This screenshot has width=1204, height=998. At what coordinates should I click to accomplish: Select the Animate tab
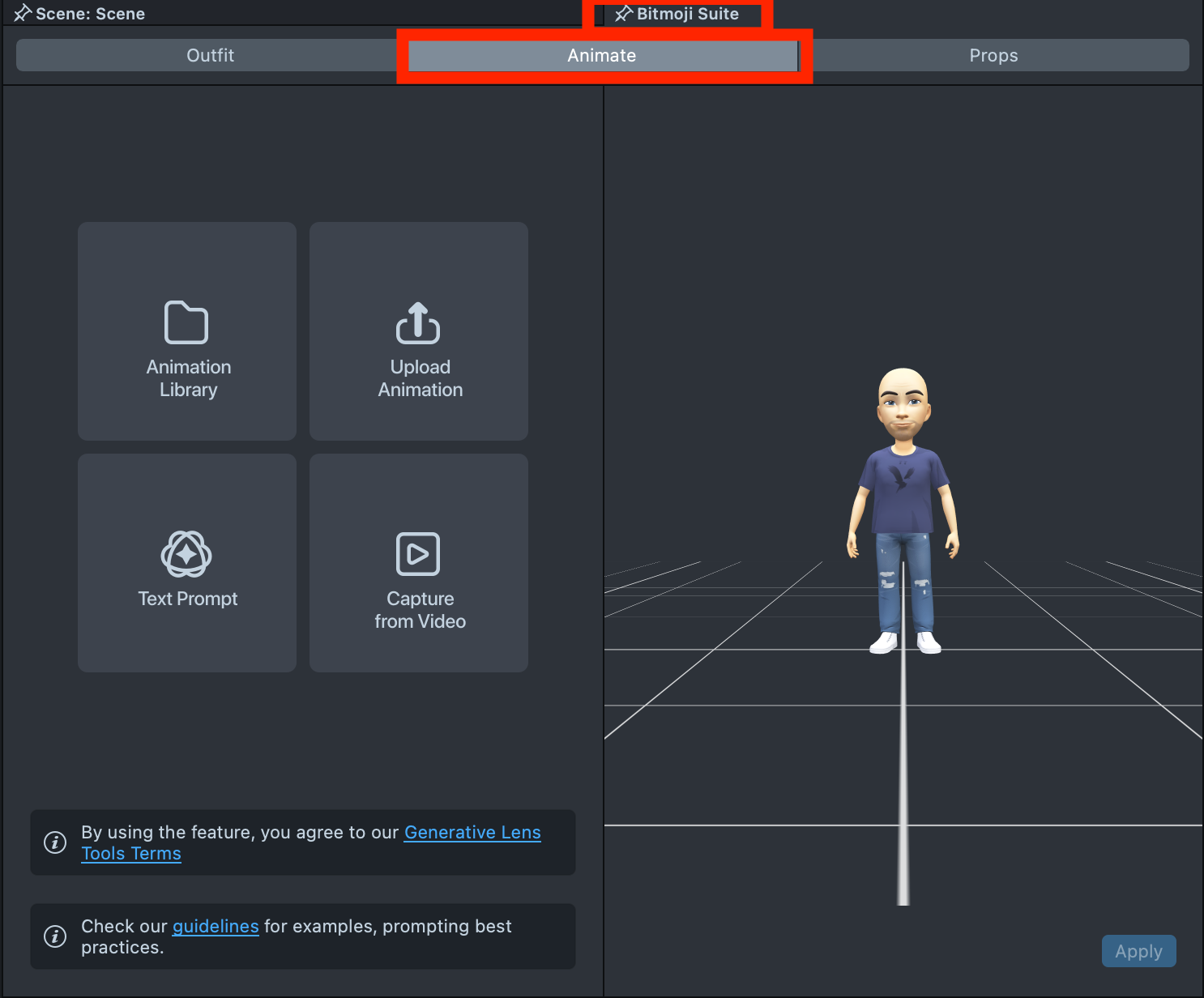point(602,55)
